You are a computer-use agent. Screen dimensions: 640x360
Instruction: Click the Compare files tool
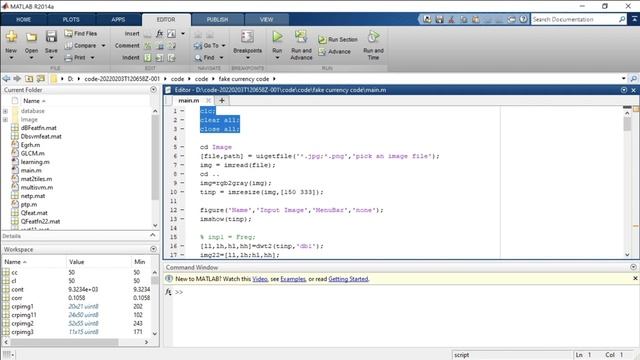coord(81,46)
